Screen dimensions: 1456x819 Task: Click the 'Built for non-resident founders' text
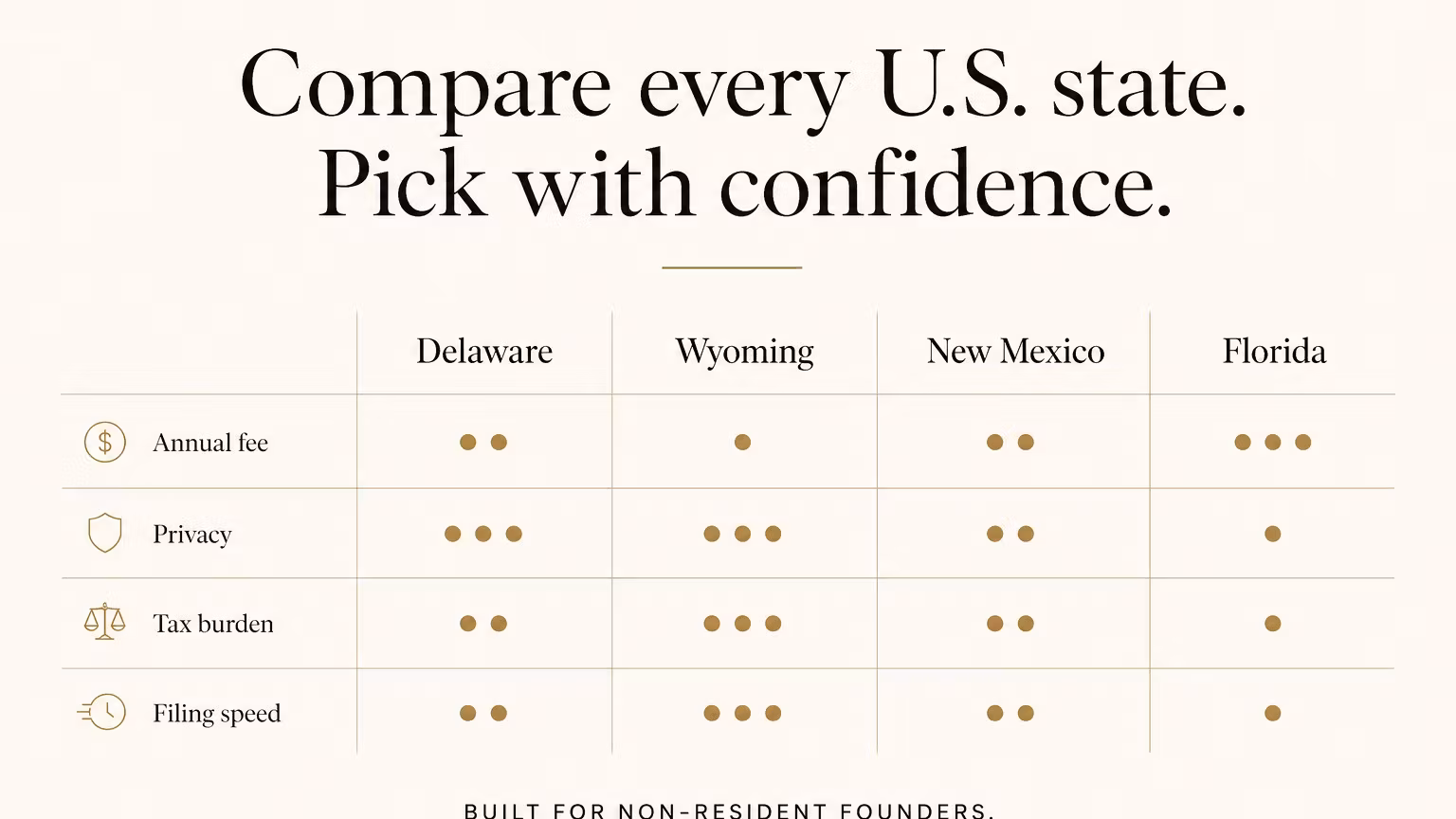pyautogui.click(x=730, y=810)
